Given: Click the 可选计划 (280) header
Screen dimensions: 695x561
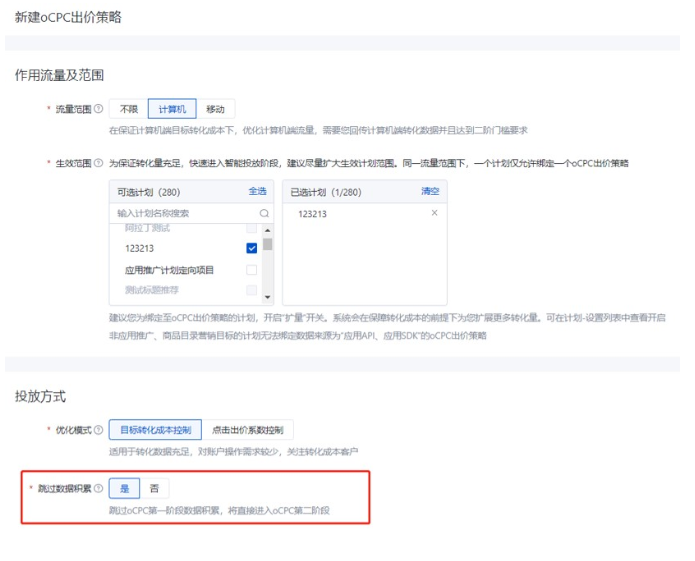Looking at the screenshot, I should [148, 192].
